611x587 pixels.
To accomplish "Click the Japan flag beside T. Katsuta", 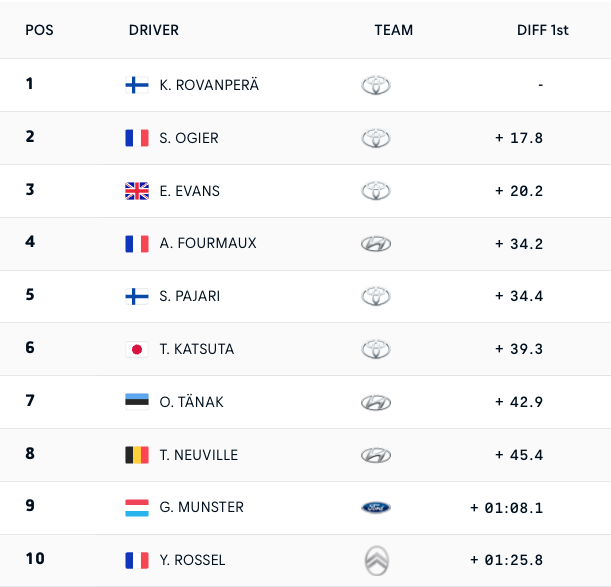I will [137, 349].
